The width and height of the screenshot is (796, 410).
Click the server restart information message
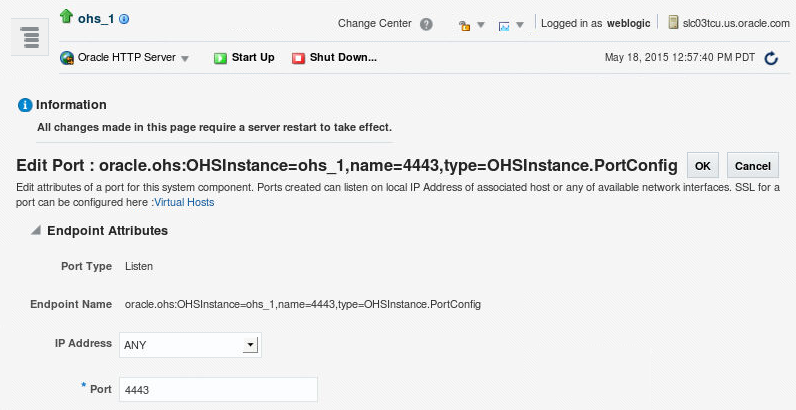click(214, 127)
